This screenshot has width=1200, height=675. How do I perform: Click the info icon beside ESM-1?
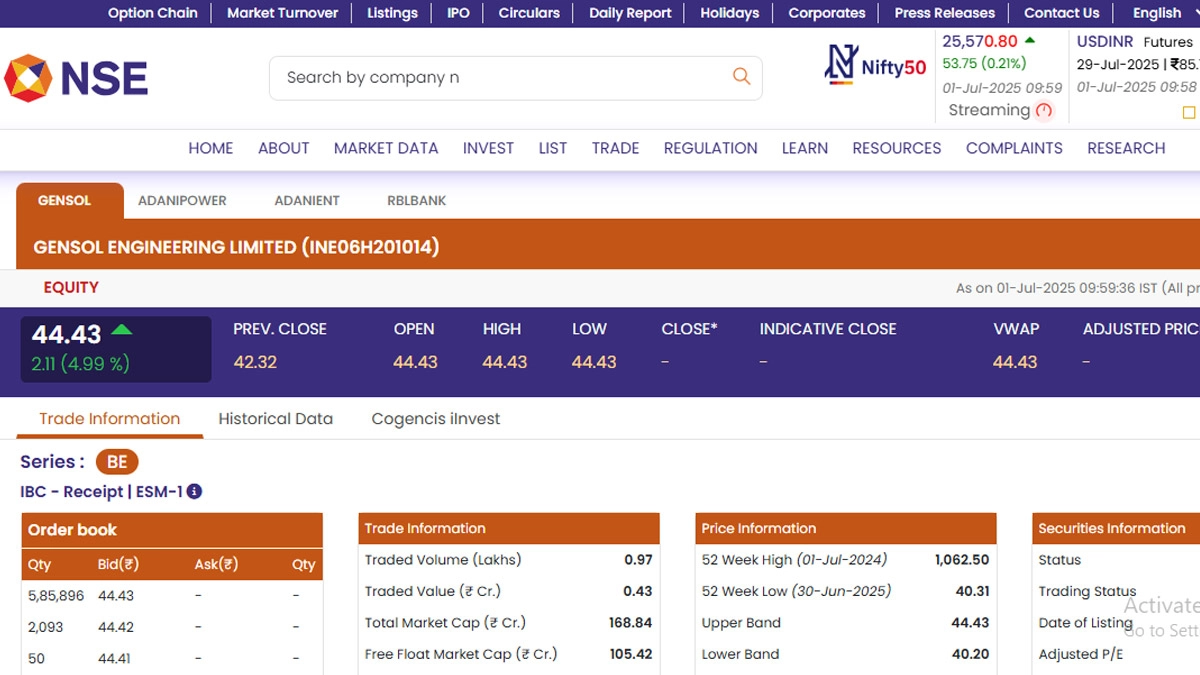pos(194,491)
